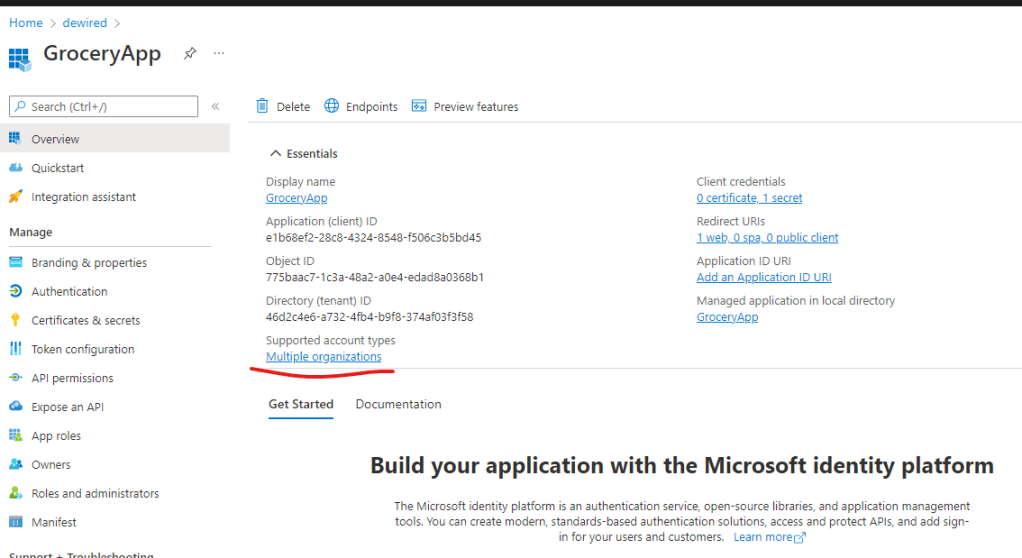Open Quickstart from the sidebar
Viewport: 1022px width, 558px height.
[x=57, y=168]
